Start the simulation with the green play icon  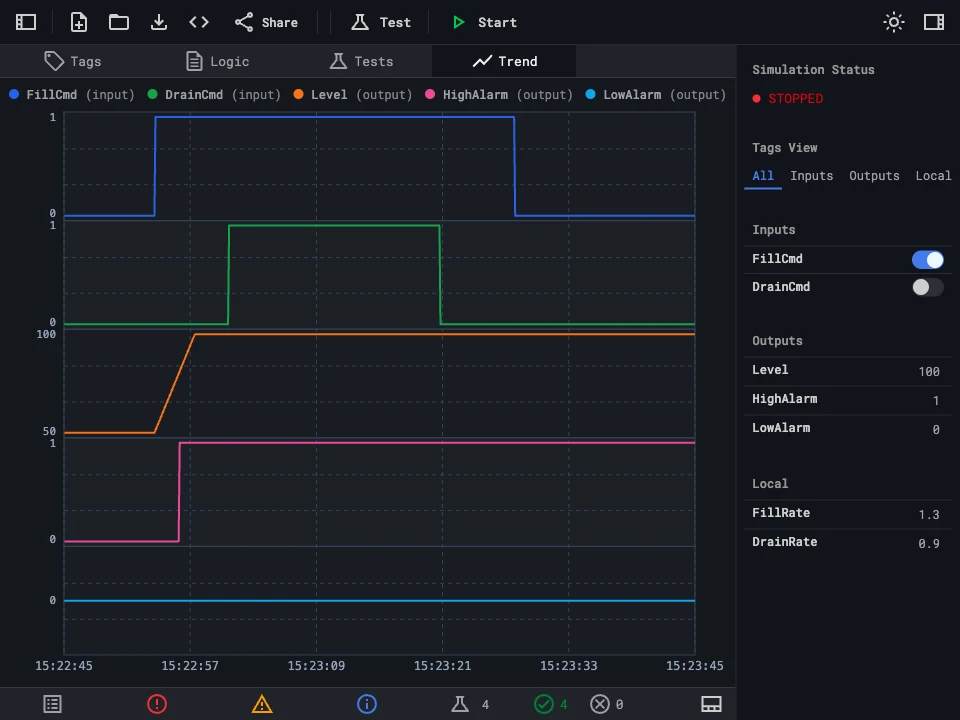coord(459,22)
